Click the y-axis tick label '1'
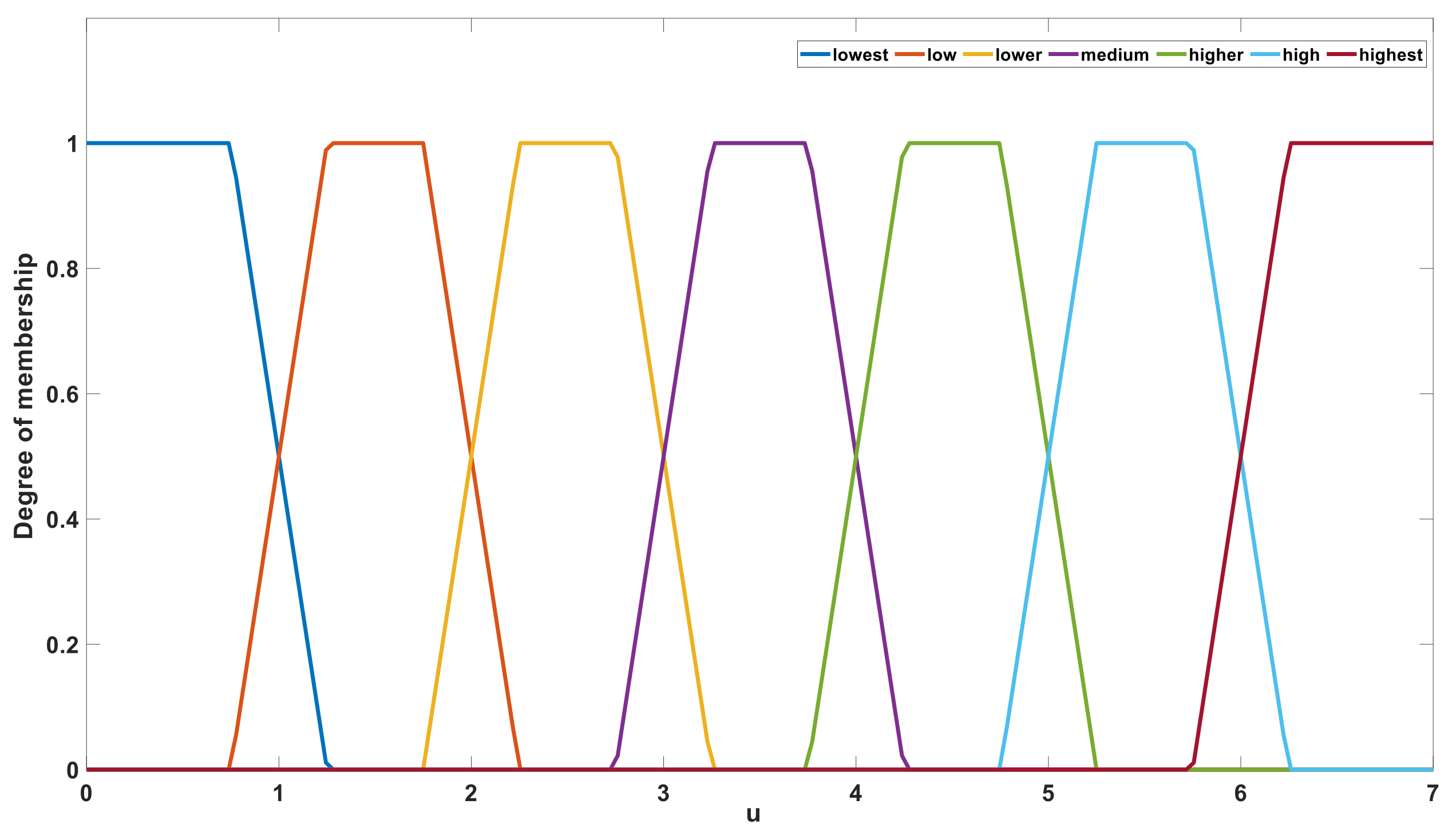The width and height of the screenshot is (1456, 836). click(x=72, y=144)
